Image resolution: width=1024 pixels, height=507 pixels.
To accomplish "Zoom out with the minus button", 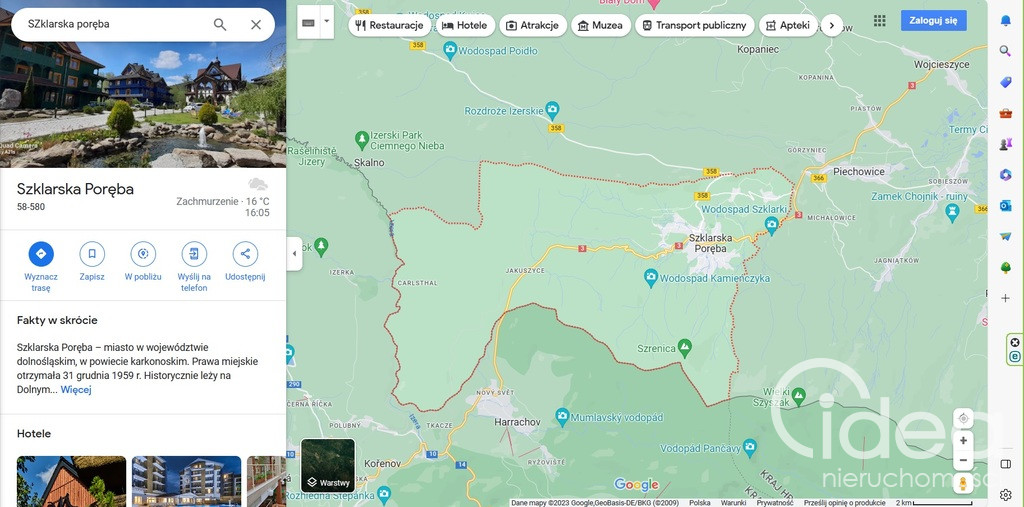I will [x=963, y=460].
